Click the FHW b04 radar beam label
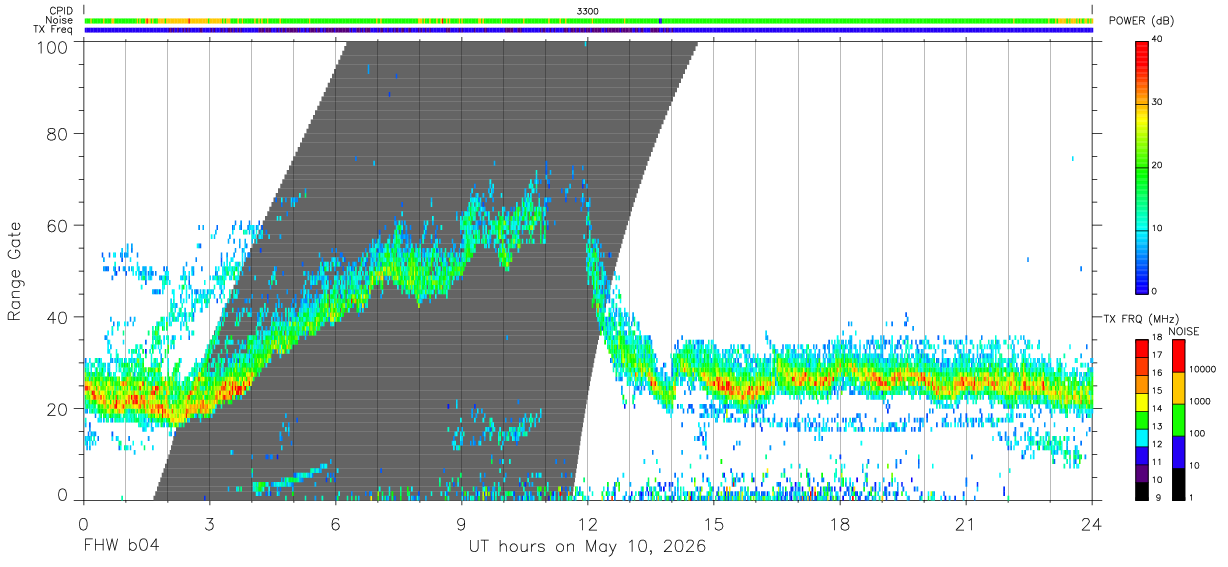1228x567 pixels. (121, 546)
